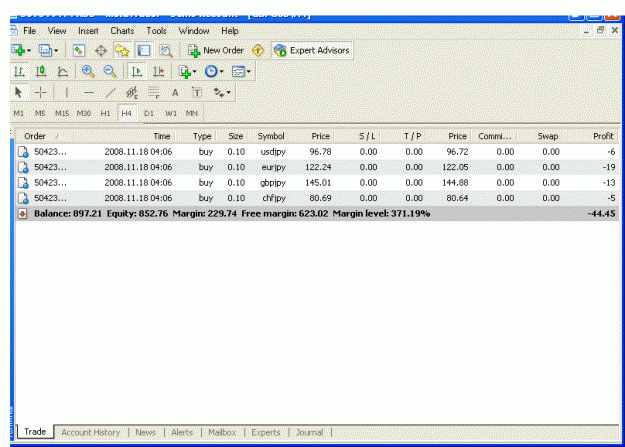Draw a Horizontal Line tool
The image size is (625, 447).
(x=89, y=93)
